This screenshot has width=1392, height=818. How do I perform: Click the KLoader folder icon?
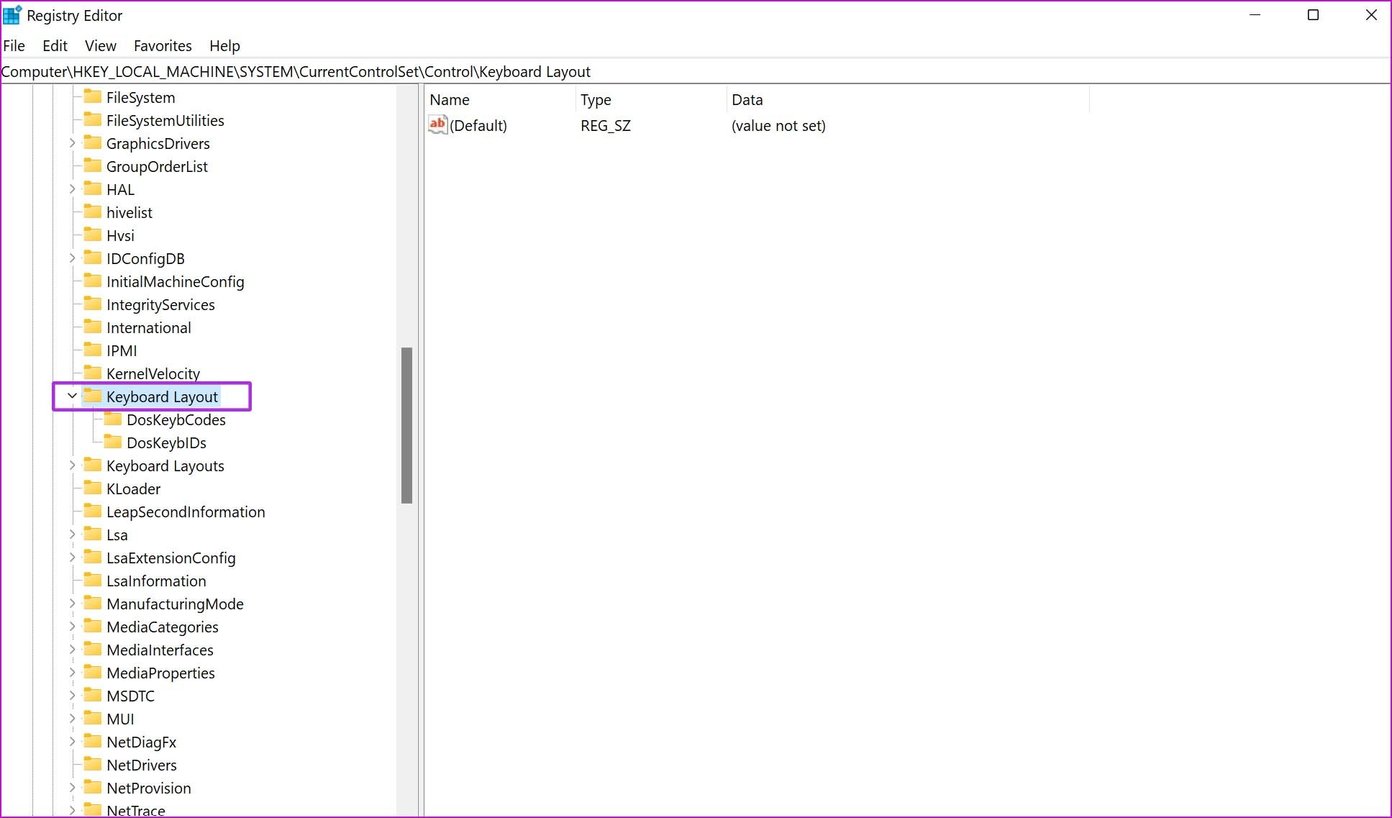pyautogui.click(x=92, y=488)
